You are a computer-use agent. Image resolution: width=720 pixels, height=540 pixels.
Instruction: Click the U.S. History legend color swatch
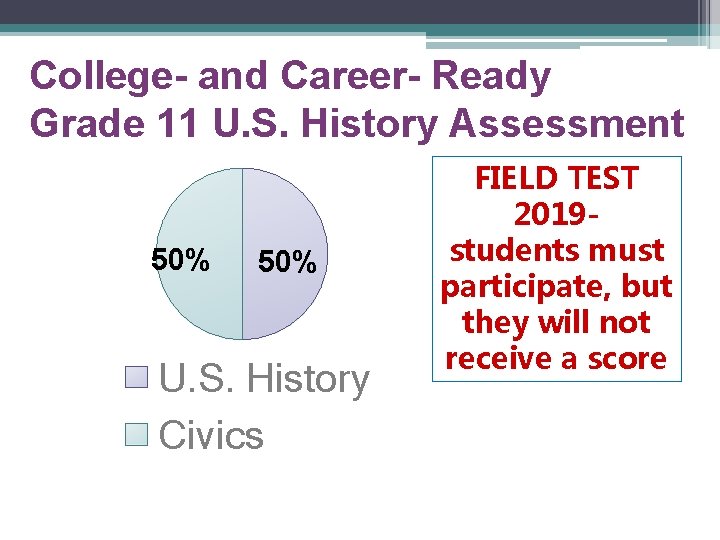point(136,377)
